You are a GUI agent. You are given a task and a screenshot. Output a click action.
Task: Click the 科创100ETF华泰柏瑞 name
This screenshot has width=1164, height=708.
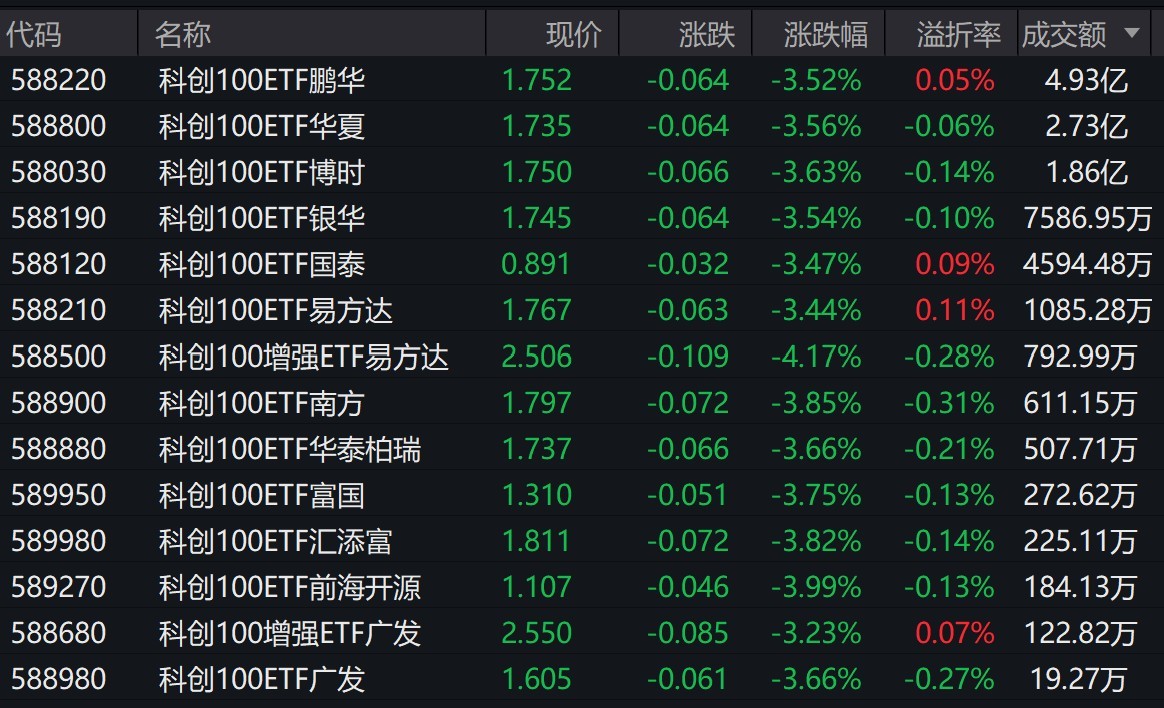tap(290, 449)
